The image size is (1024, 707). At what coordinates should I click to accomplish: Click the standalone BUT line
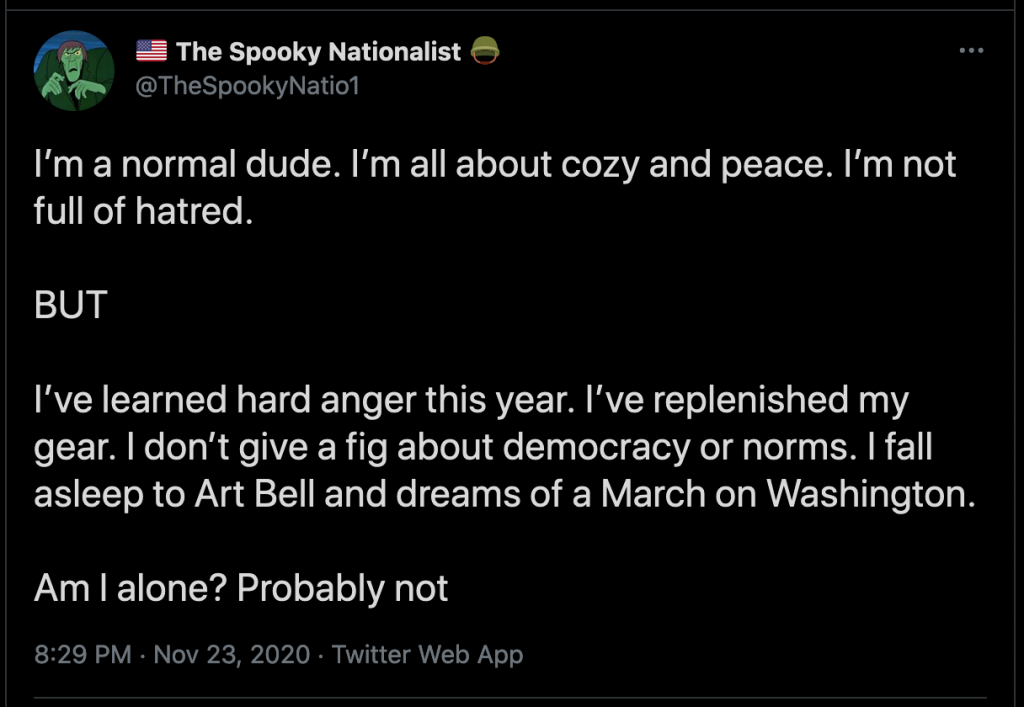[71, 305]
